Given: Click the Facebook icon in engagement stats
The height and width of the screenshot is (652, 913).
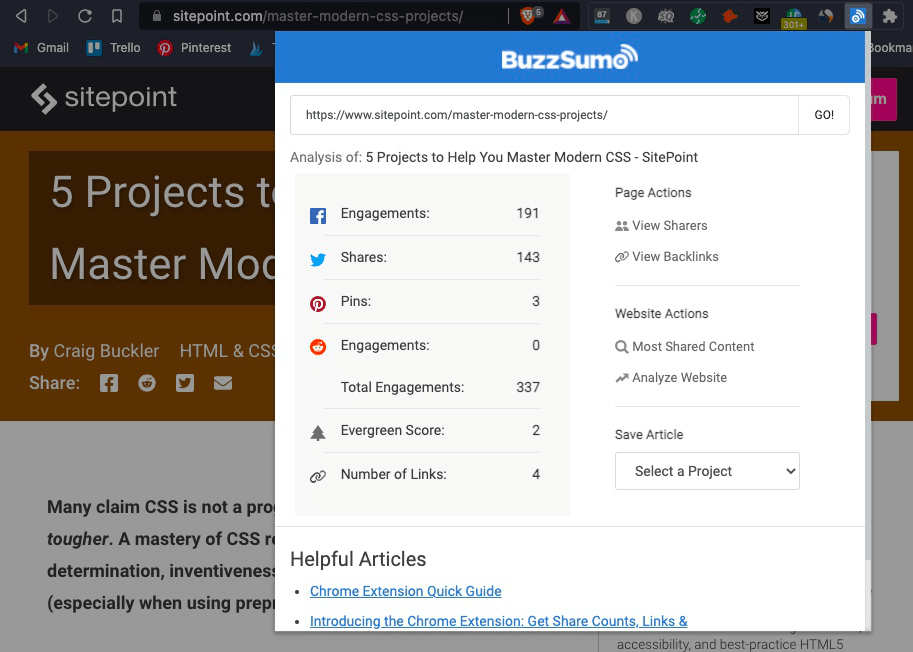Looking at the screenshot, I should [x=318, y=216].
